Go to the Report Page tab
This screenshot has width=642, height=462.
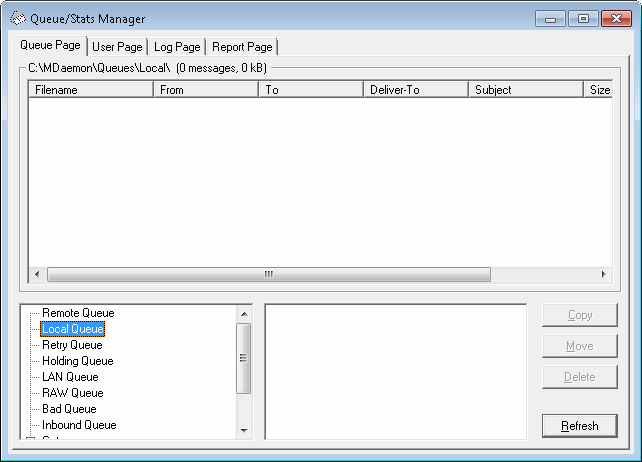pyautogui.click(x=242, y=47)
